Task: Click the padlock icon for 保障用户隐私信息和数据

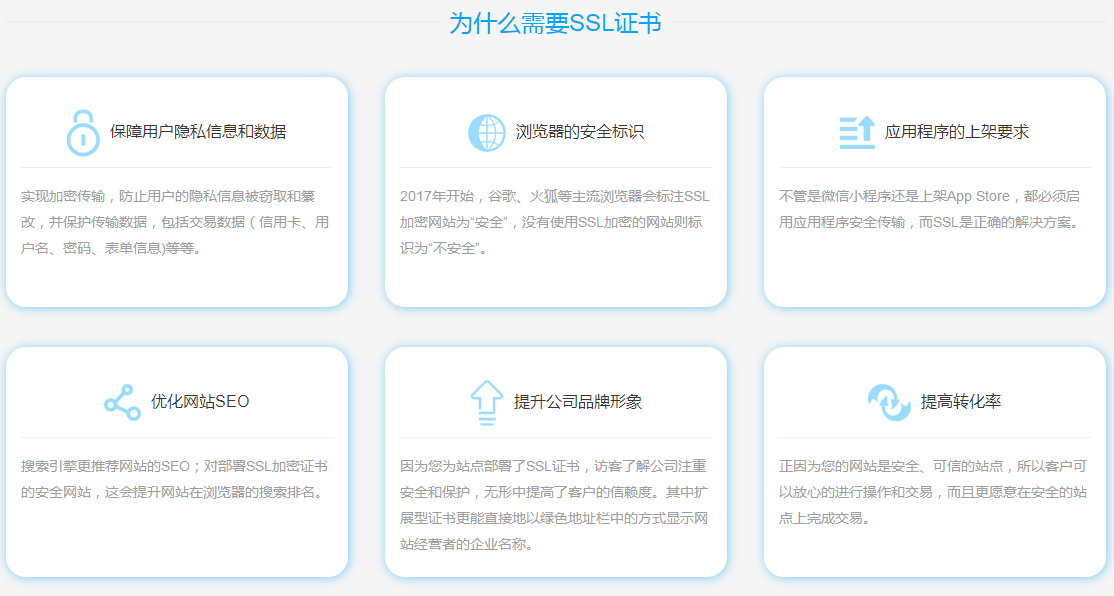Action: [83, 132]
